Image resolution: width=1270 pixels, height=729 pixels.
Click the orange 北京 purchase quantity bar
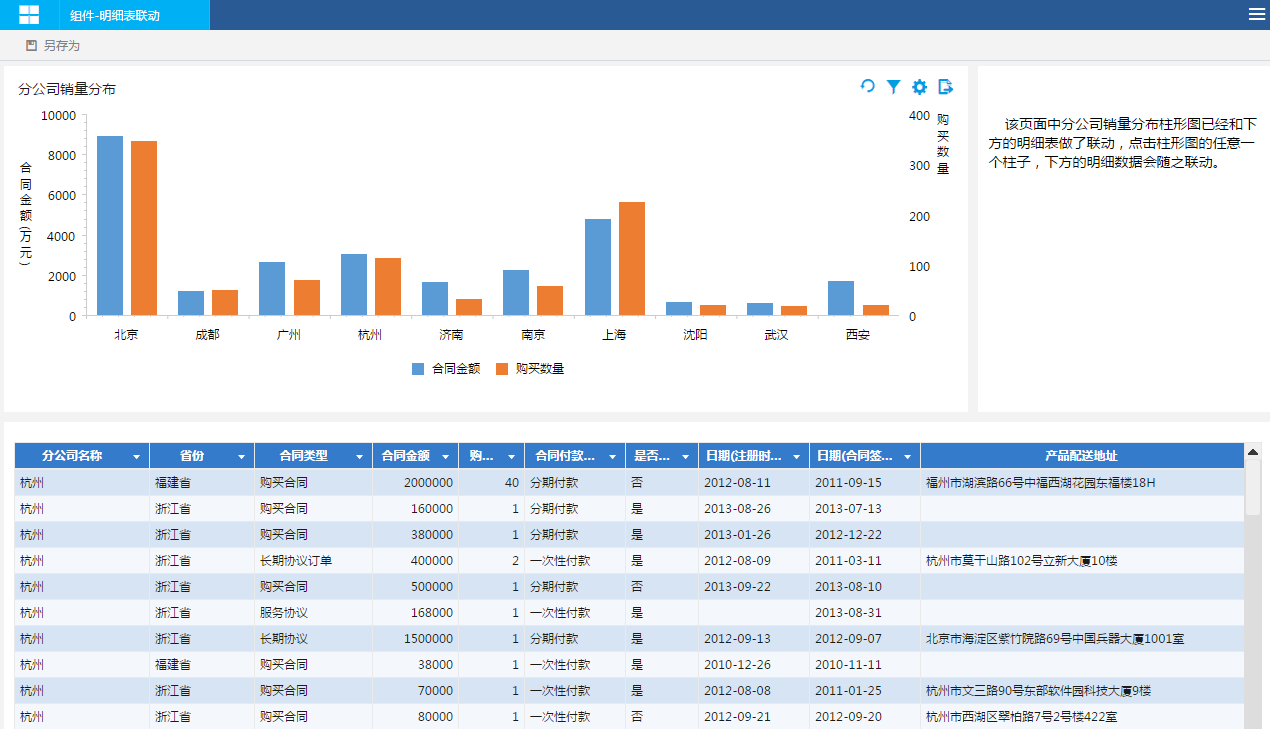point(144,228)
